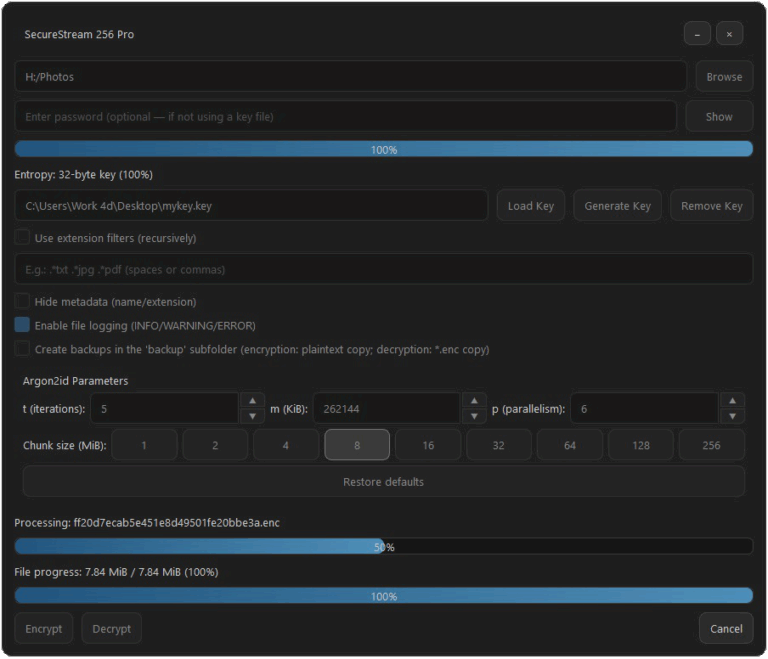Decrease p (parallelism) with down arrow
The height and width of the screenshot is (659, 768).
pyautogui.click(x=733, y=416)
